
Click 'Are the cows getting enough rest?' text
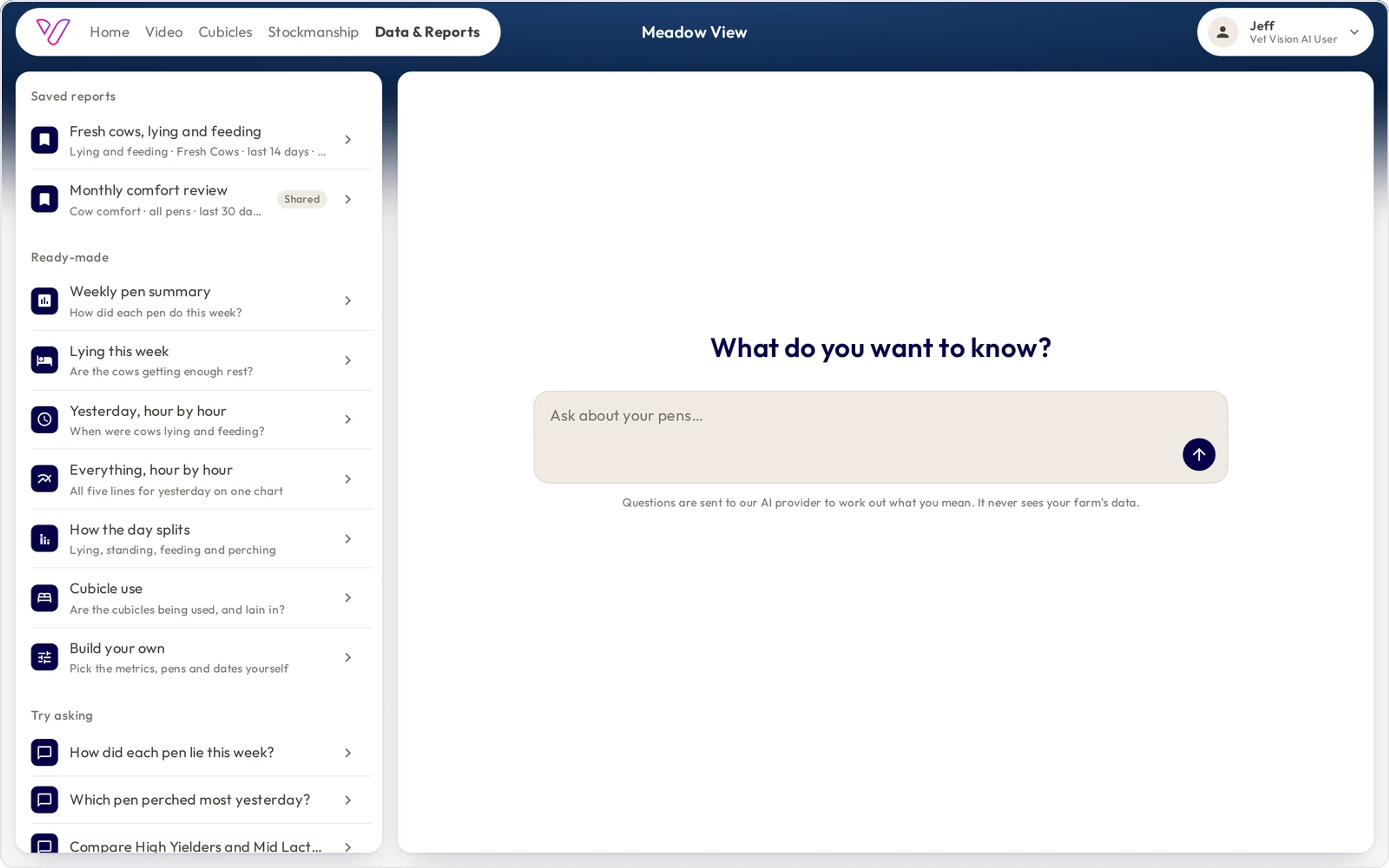click(x=161, y=371)
